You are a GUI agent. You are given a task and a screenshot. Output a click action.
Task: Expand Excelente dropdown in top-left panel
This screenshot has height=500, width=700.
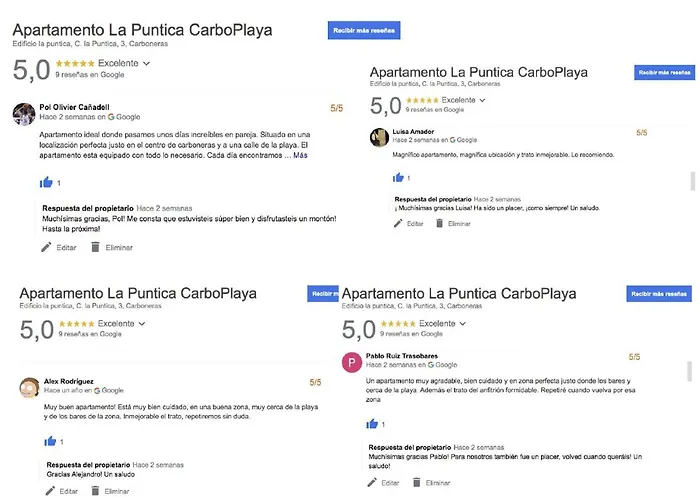coord(146,63)
